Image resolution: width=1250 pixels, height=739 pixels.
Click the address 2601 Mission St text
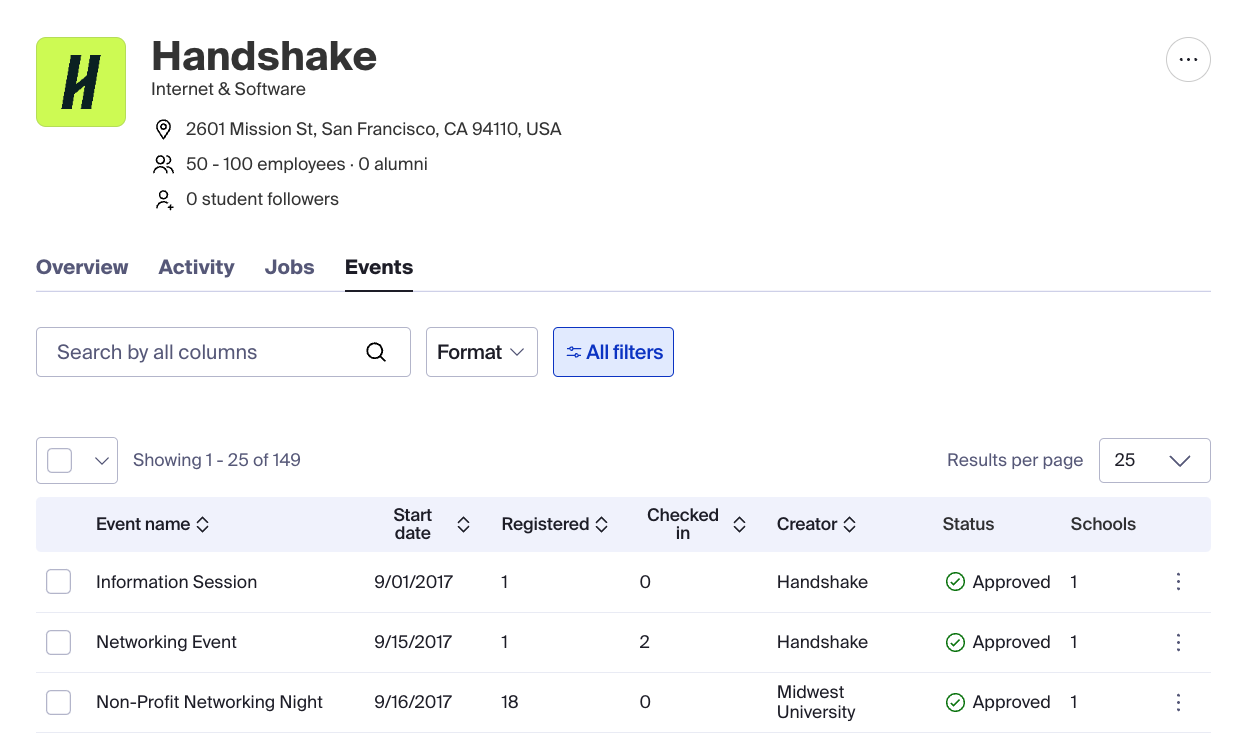[x=374, y=129]
